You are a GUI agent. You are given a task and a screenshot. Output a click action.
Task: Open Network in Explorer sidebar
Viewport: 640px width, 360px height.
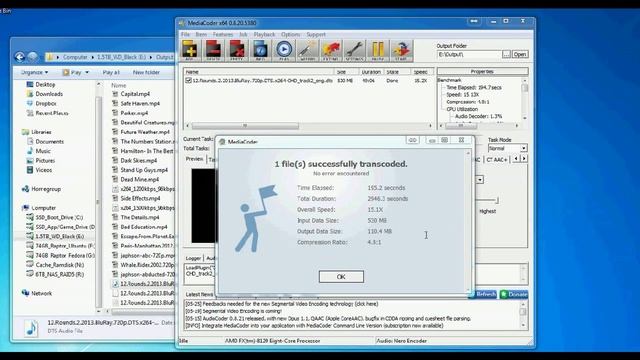pos(41,293)
